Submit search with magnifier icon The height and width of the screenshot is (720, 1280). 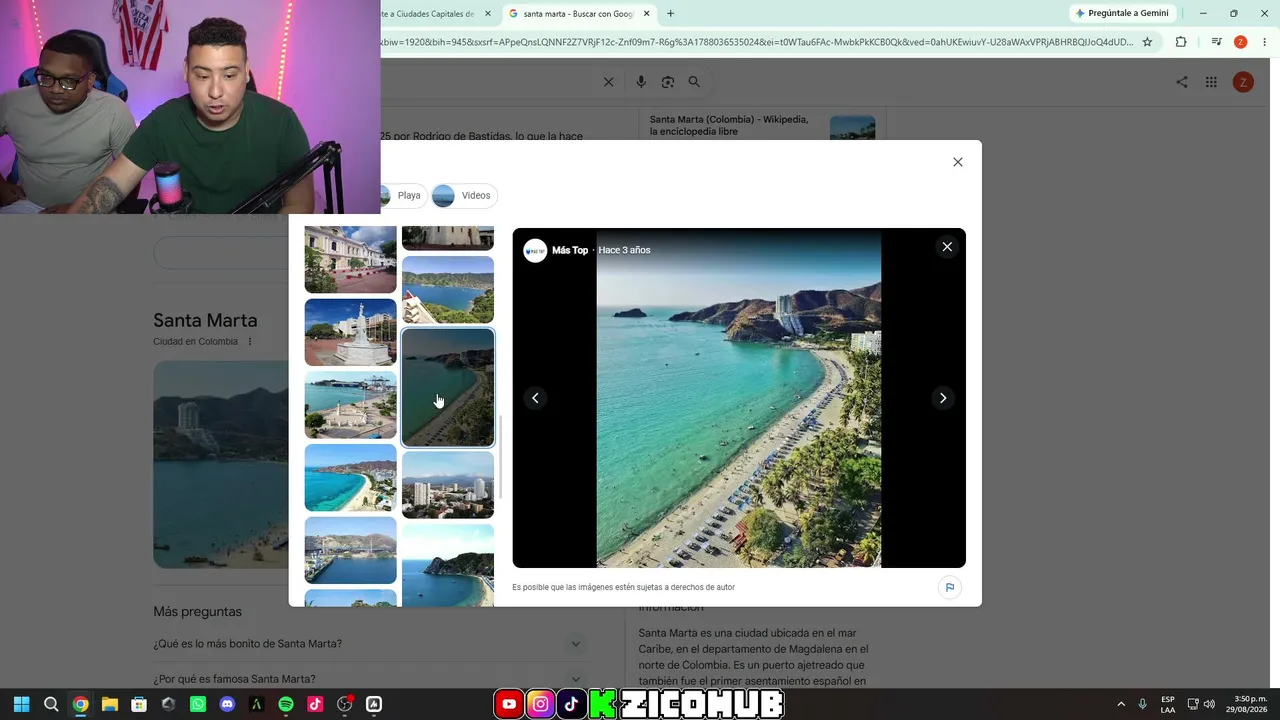pyautogui.click(x=694, y=82)
